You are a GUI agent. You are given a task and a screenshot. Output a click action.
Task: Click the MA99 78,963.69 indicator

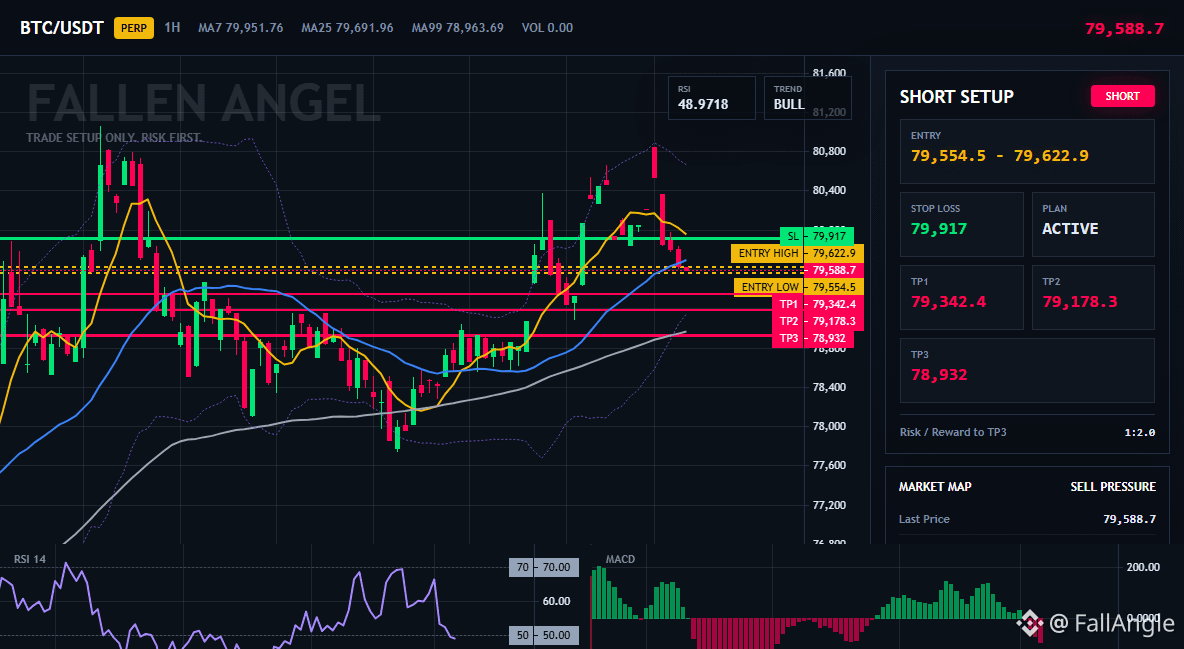coord(458,28)
